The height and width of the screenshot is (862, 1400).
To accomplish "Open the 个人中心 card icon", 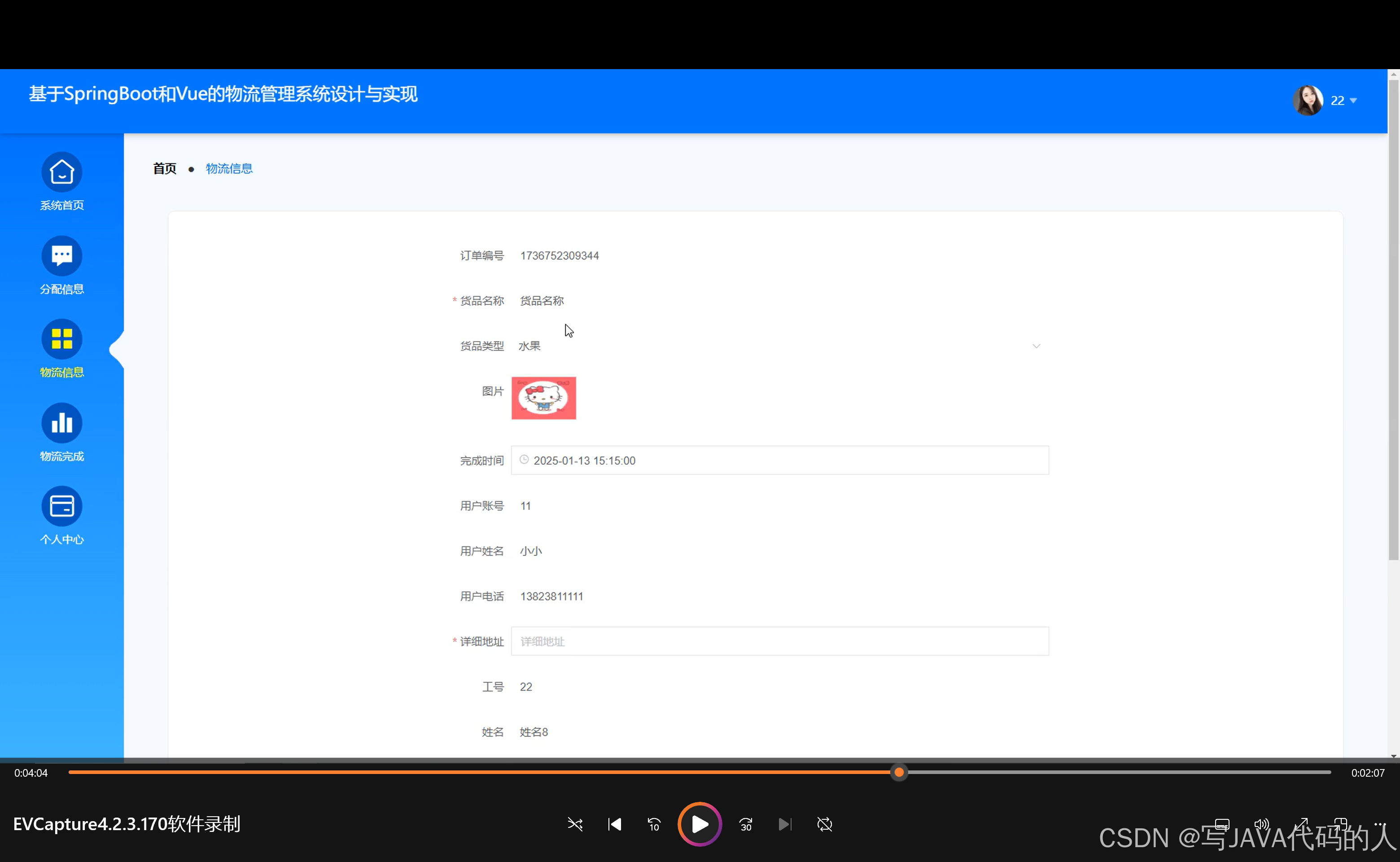I will 61,506.
